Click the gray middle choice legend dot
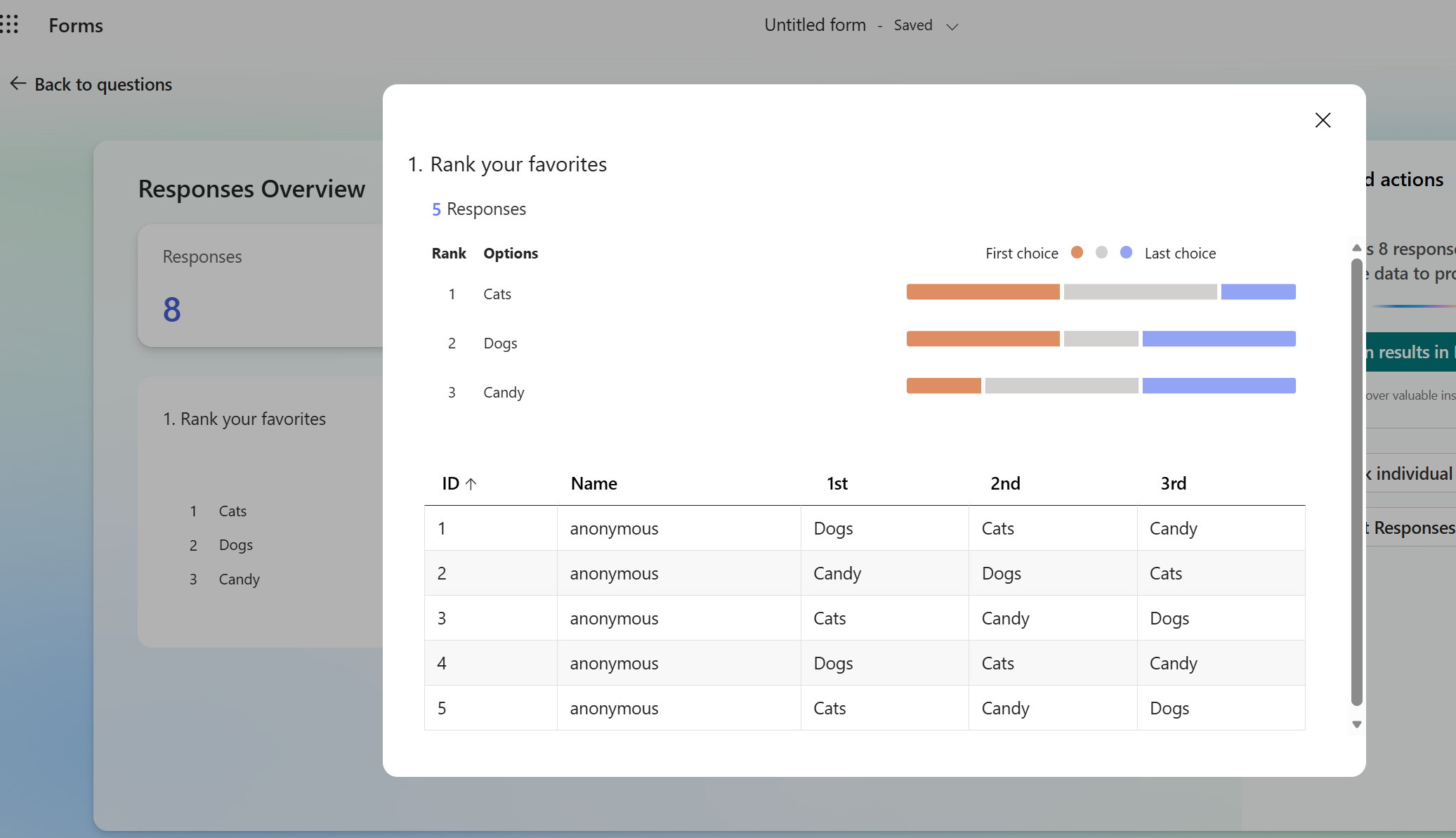 click(x=1101, y=252)
